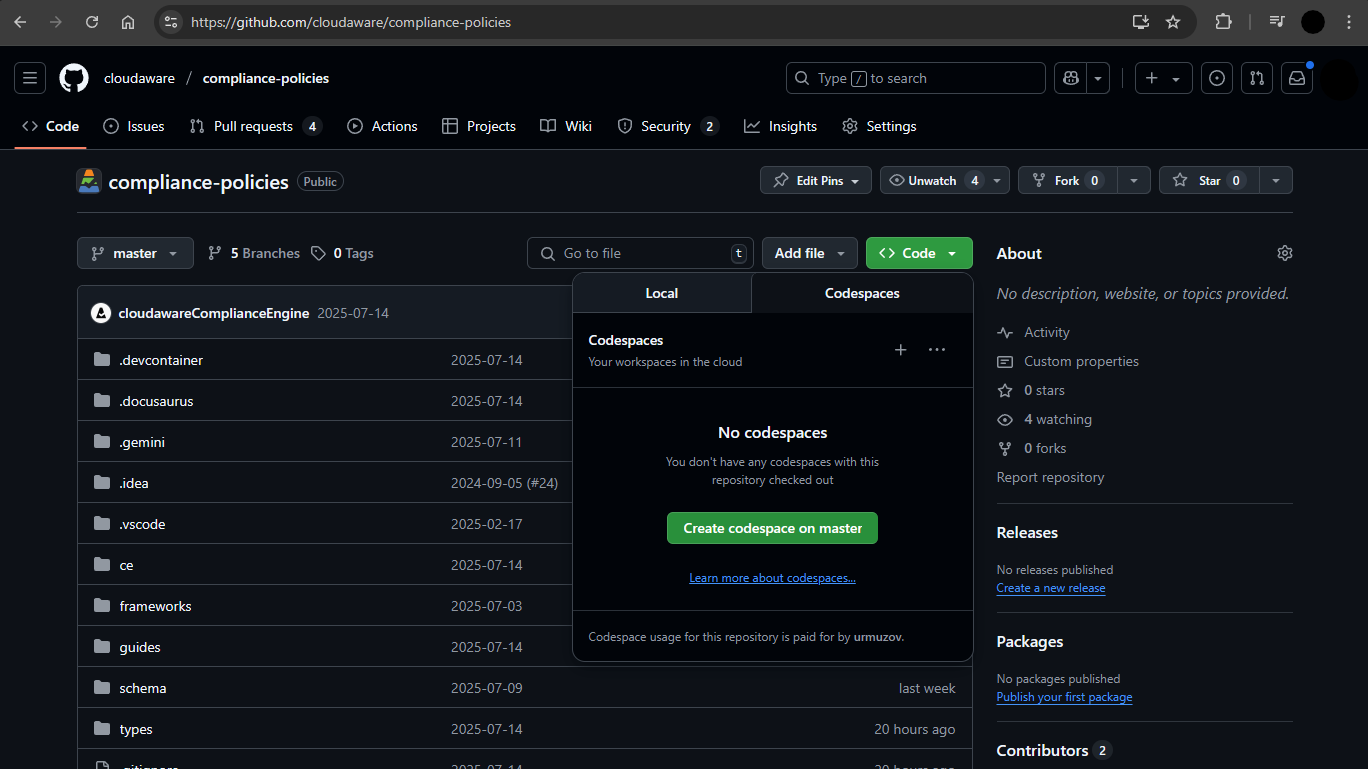The width and height of the screenshot is (1368, 769).
Task: Go to the Actions tab
Action: point(383,126)
